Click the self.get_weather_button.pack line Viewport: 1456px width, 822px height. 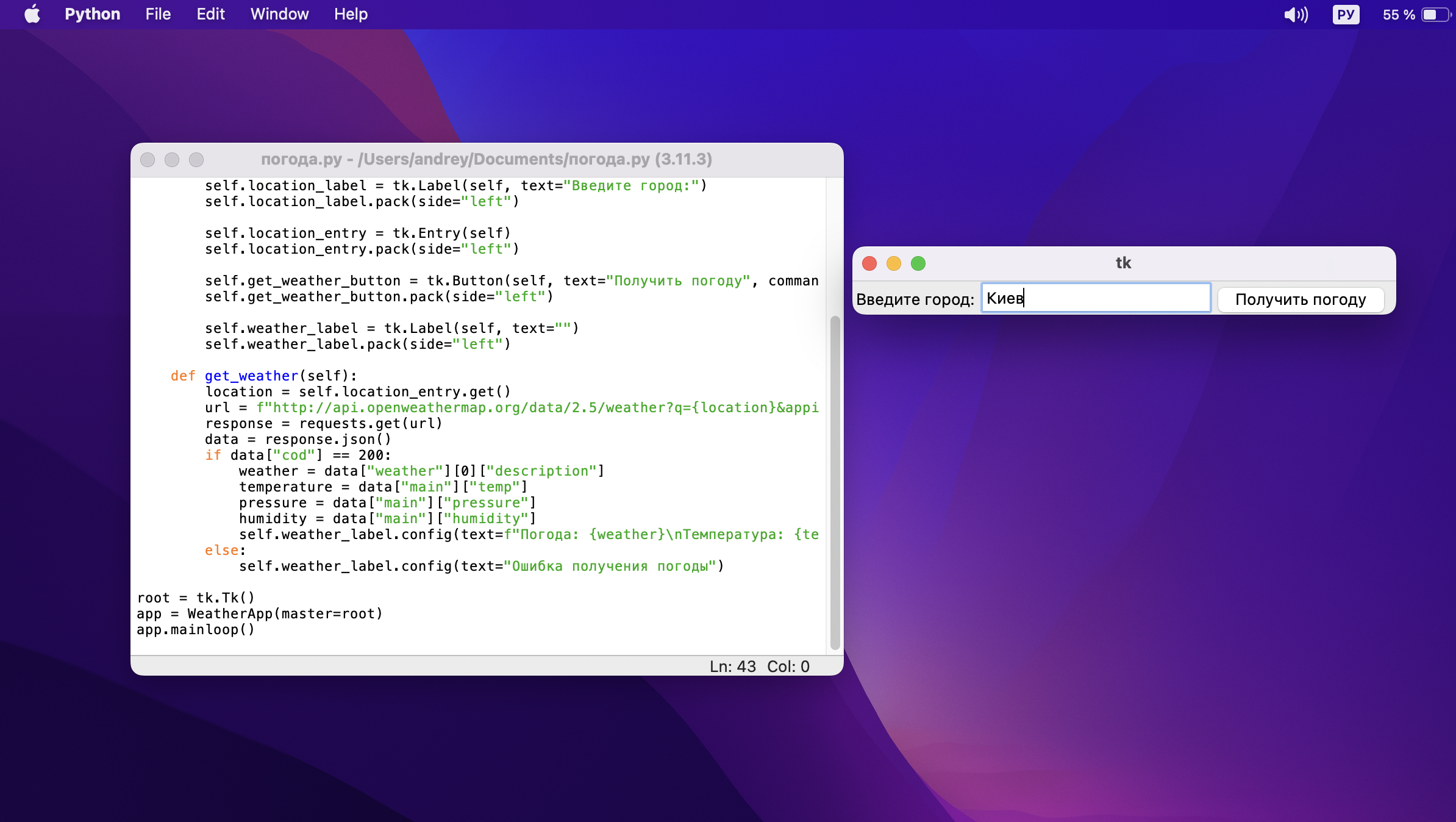[x=379, y=296]
